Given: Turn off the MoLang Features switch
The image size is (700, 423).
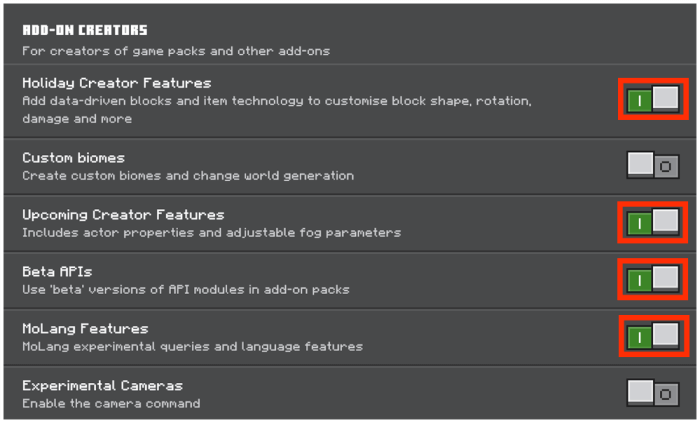Looking at the screenshot, I should [653, 336].
